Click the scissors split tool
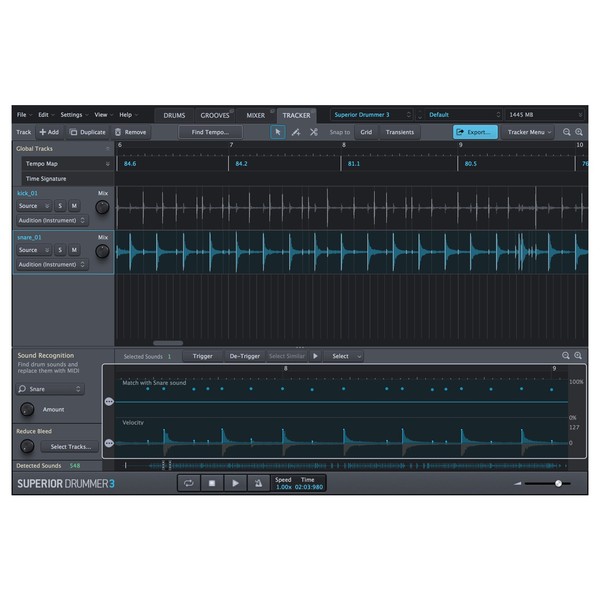600x600 pixels. tap(313, 132)
